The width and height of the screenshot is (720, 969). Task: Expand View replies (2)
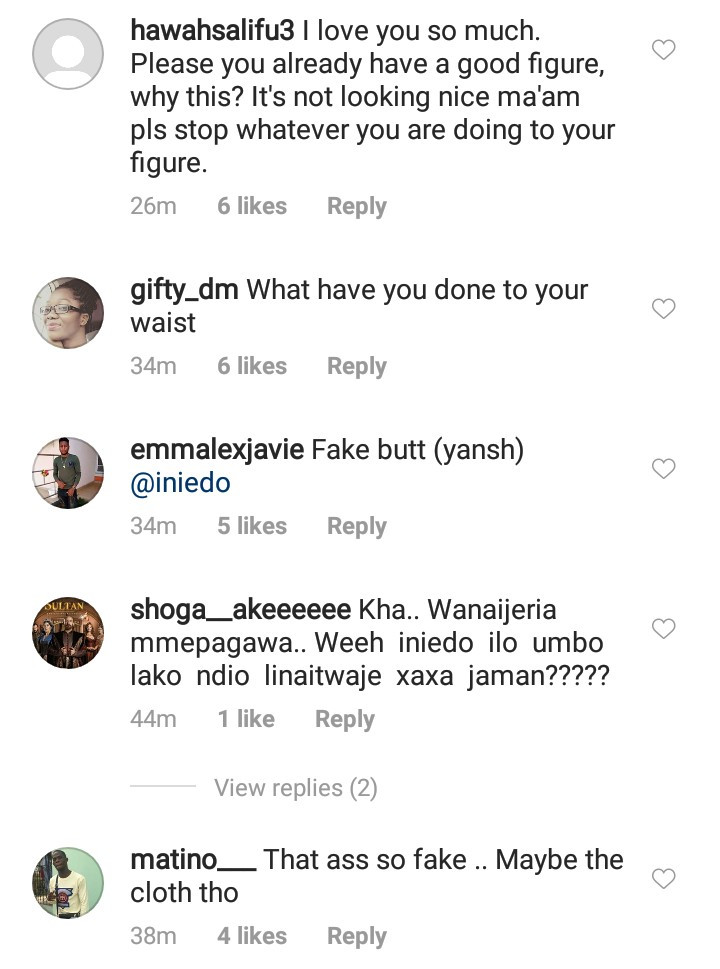[x=295, y=788]
